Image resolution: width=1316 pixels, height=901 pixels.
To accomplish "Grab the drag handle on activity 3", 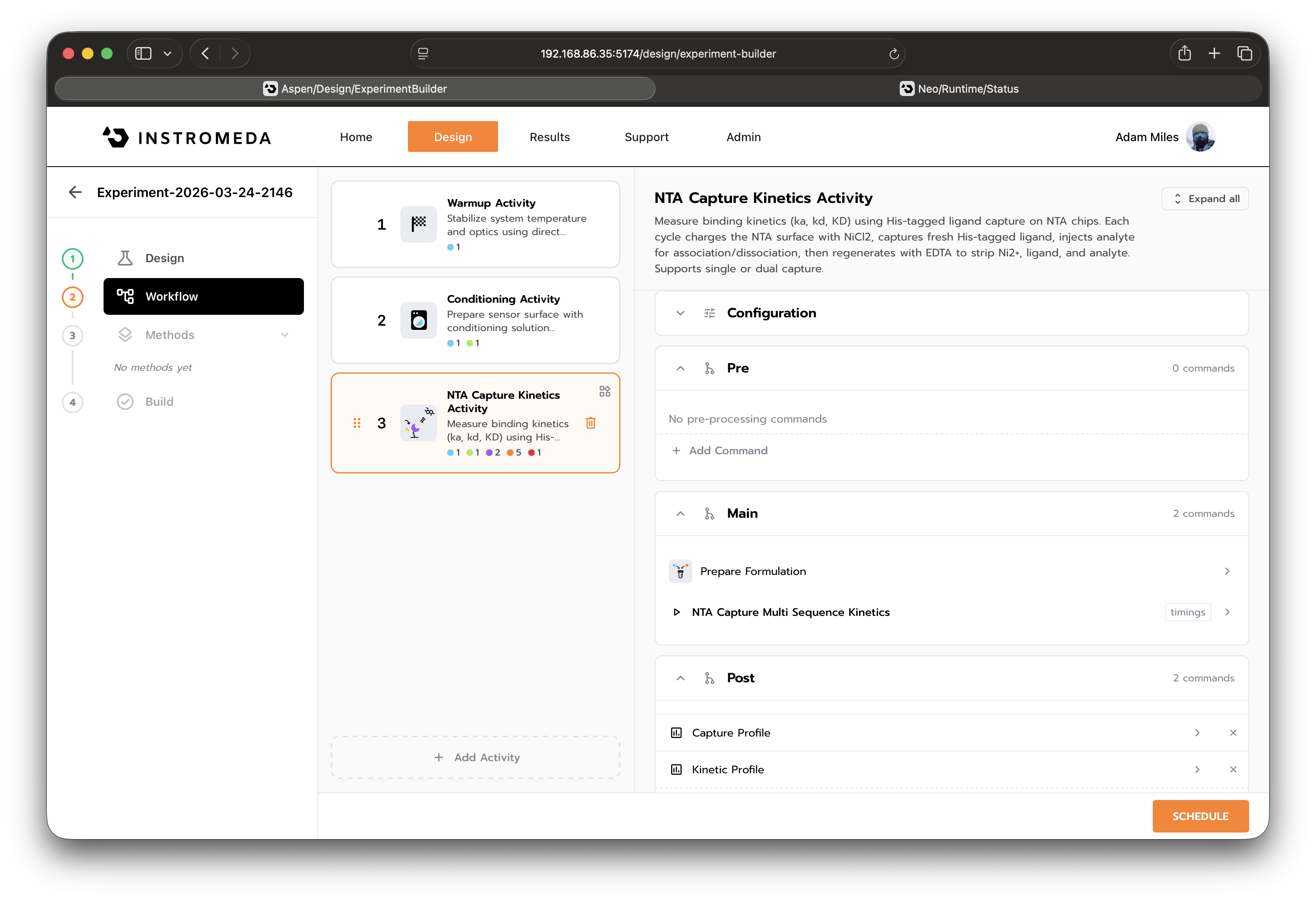I will (x=357, y=423).
